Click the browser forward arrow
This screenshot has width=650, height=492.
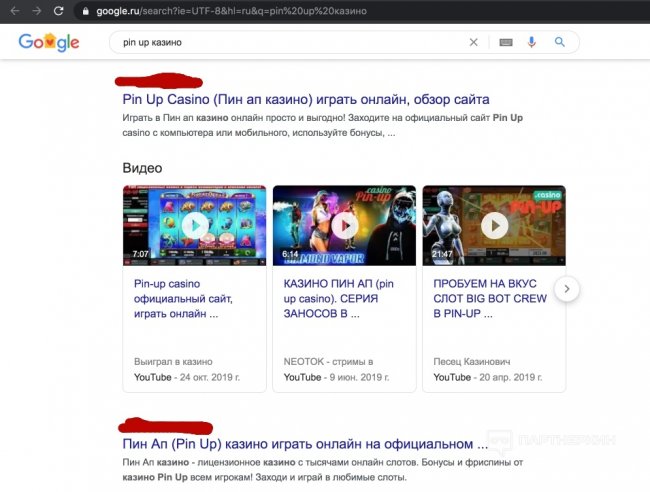(37, 11)
